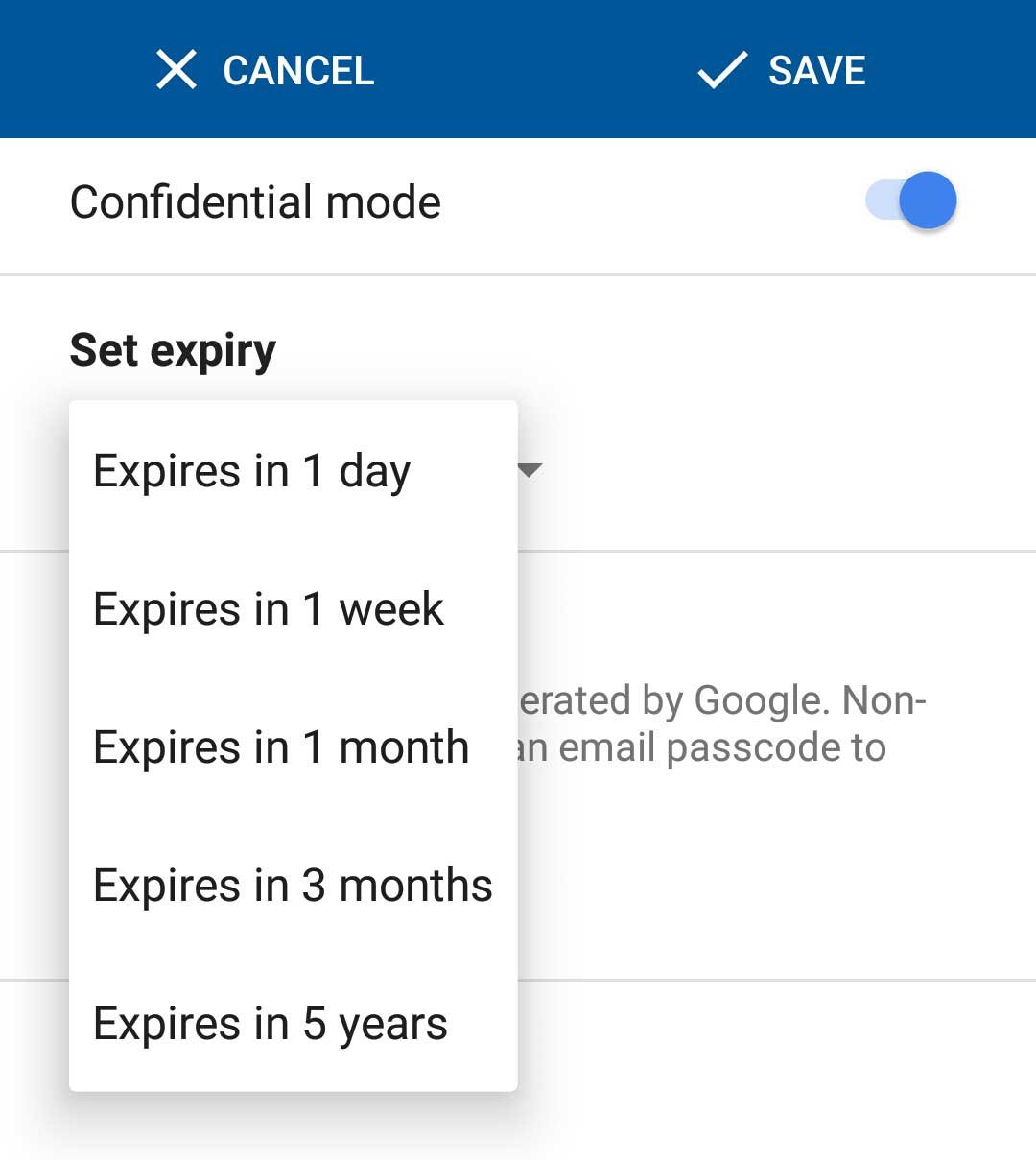Select the Expires in 3 months entry
Image resolution: width=1036 pixels, height=1160 pixels.
click(293, 886)
